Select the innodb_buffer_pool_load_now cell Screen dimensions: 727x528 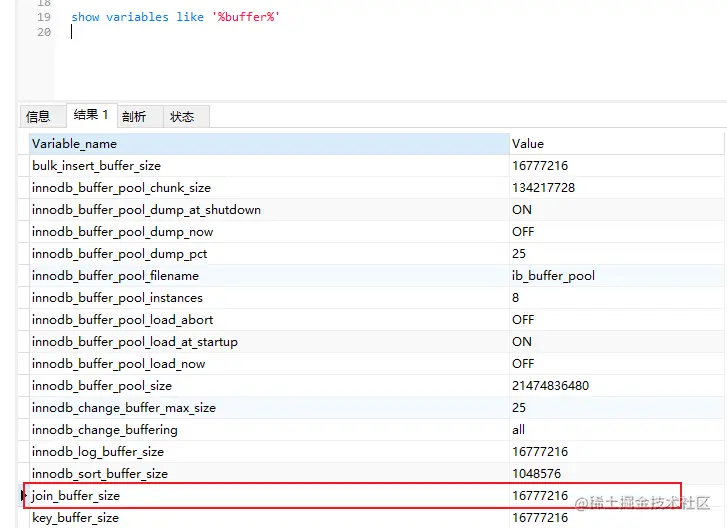point(269,364)
